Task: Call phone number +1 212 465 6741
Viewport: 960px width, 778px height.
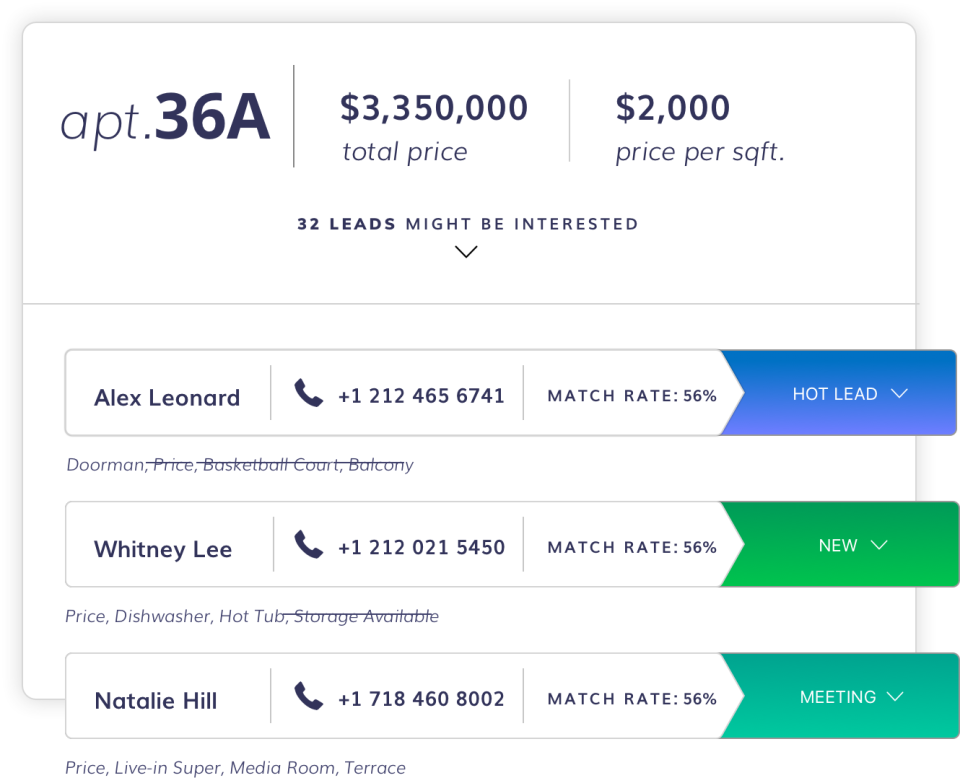Action: pos(421,396)
